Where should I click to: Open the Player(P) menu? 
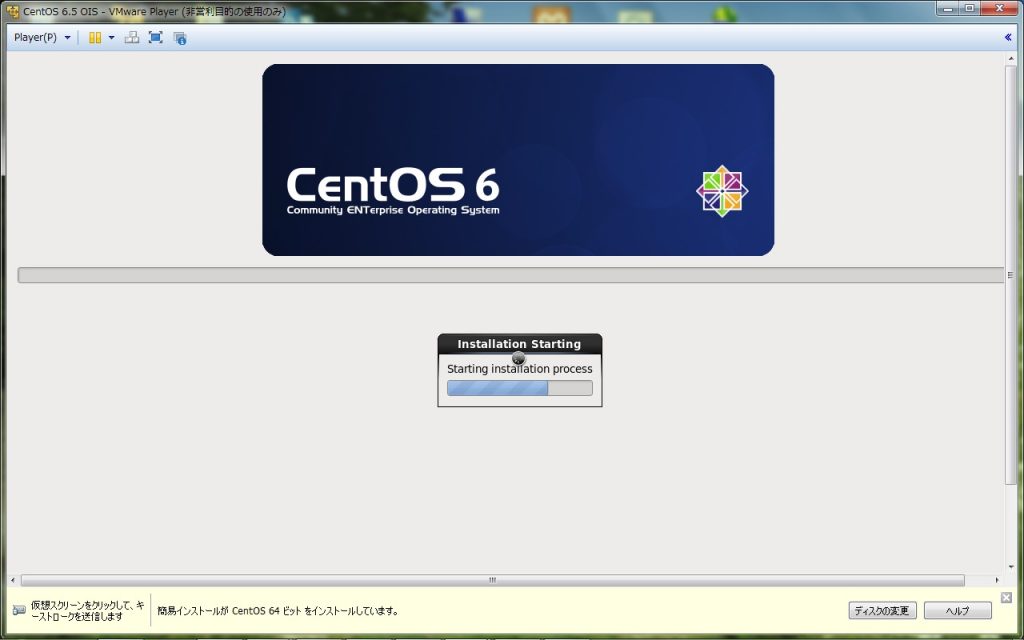click(42, 38)
